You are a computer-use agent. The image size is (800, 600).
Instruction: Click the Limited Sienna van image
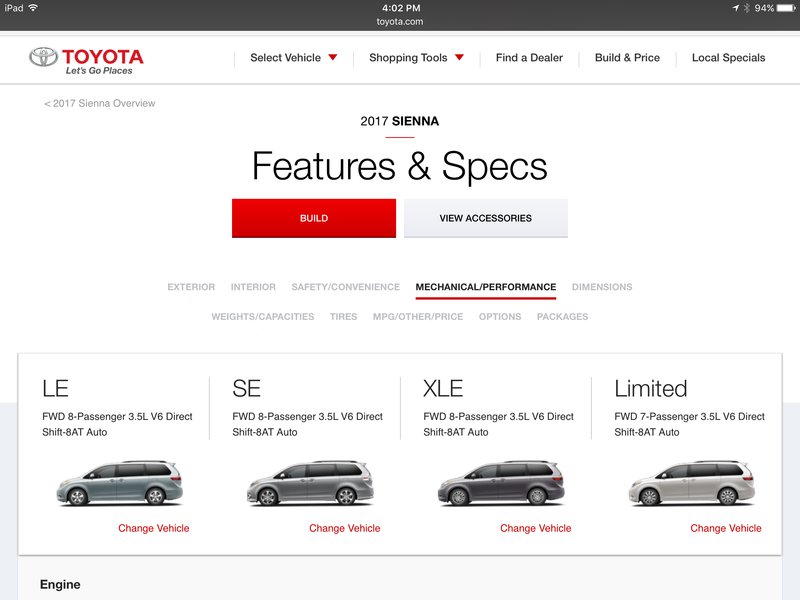tap(692, 483)
